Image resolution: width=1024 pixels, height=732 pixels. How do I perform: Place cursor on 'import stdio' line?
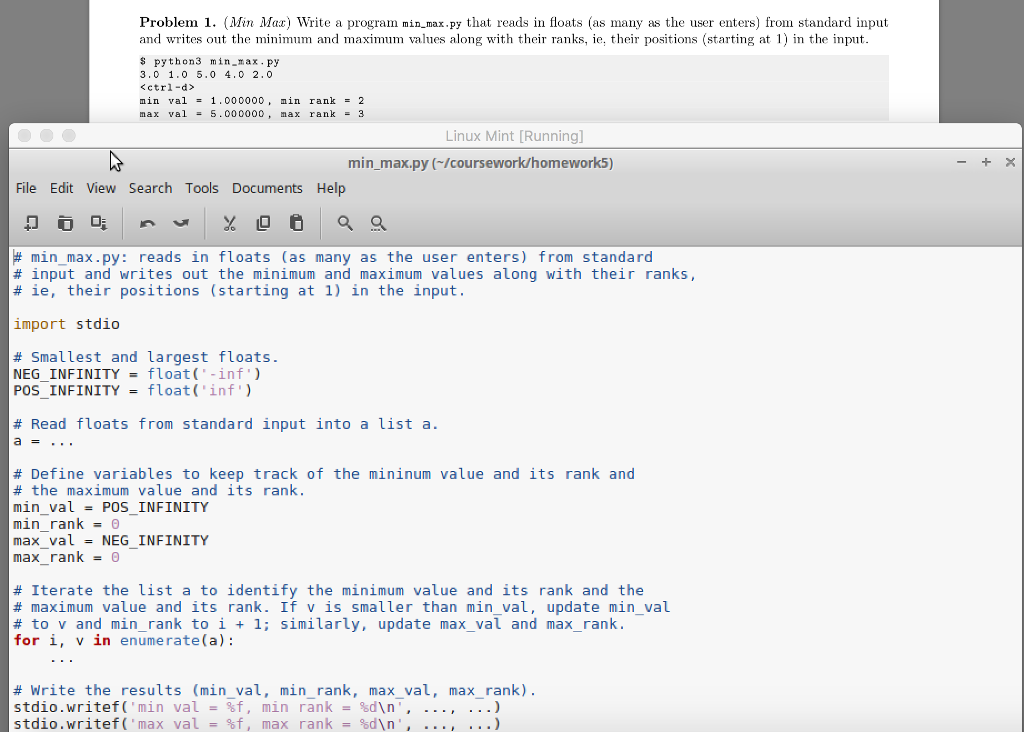pos(67,324)
